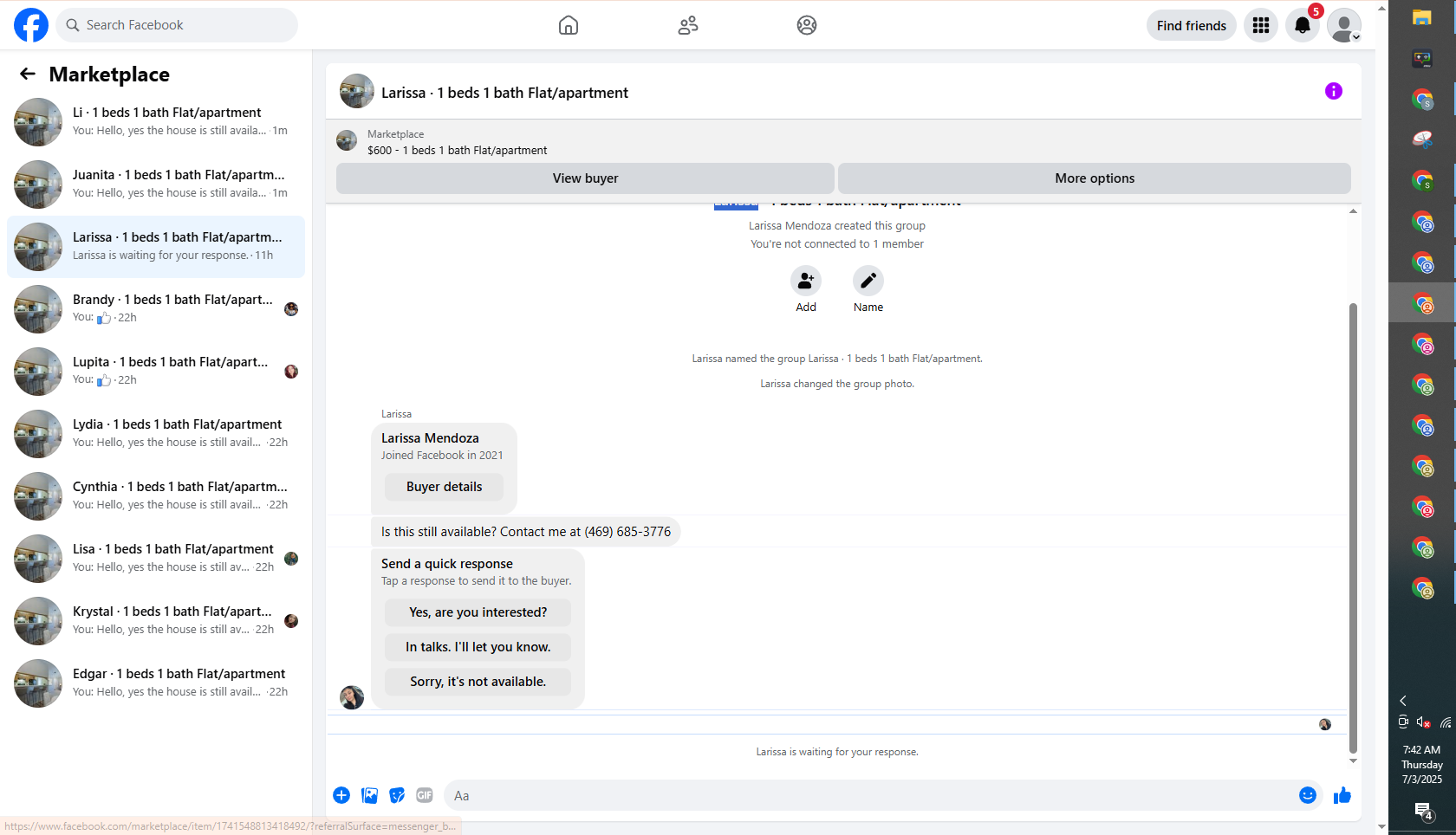Screen dimensions: 1456x835
Task: Click the chat scrollbar up arrow
Action: 1353,211
